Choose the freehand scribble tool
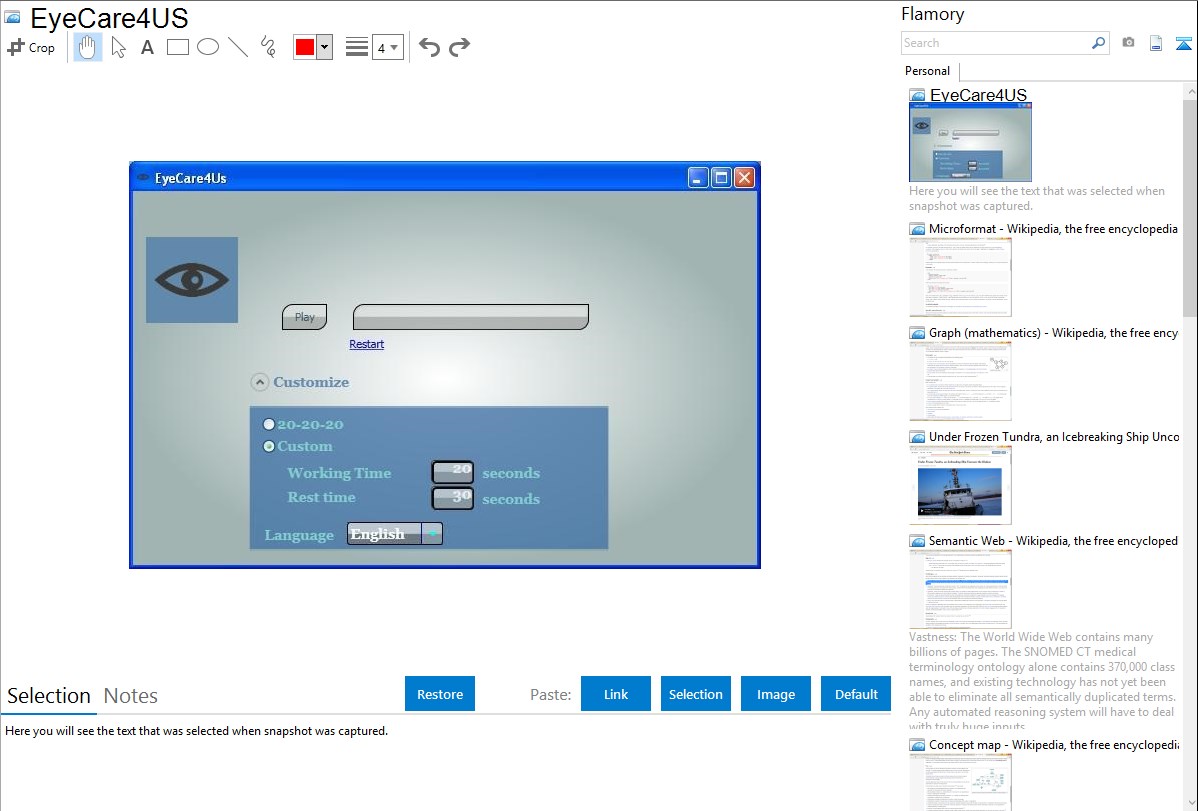This screenshot has height=811, width=1198. click(268, 47)
